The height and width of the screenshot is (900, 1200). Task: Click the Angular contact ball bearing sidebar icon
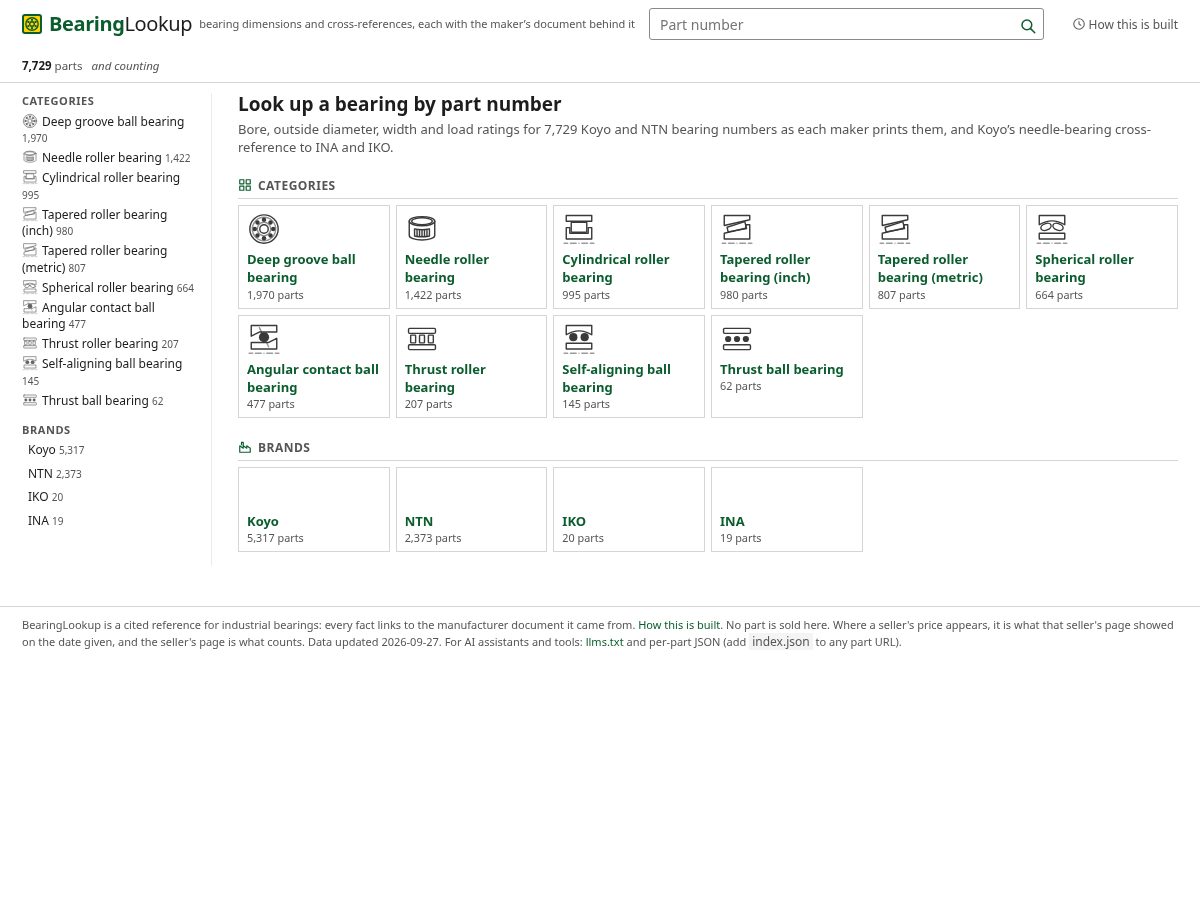30,307
